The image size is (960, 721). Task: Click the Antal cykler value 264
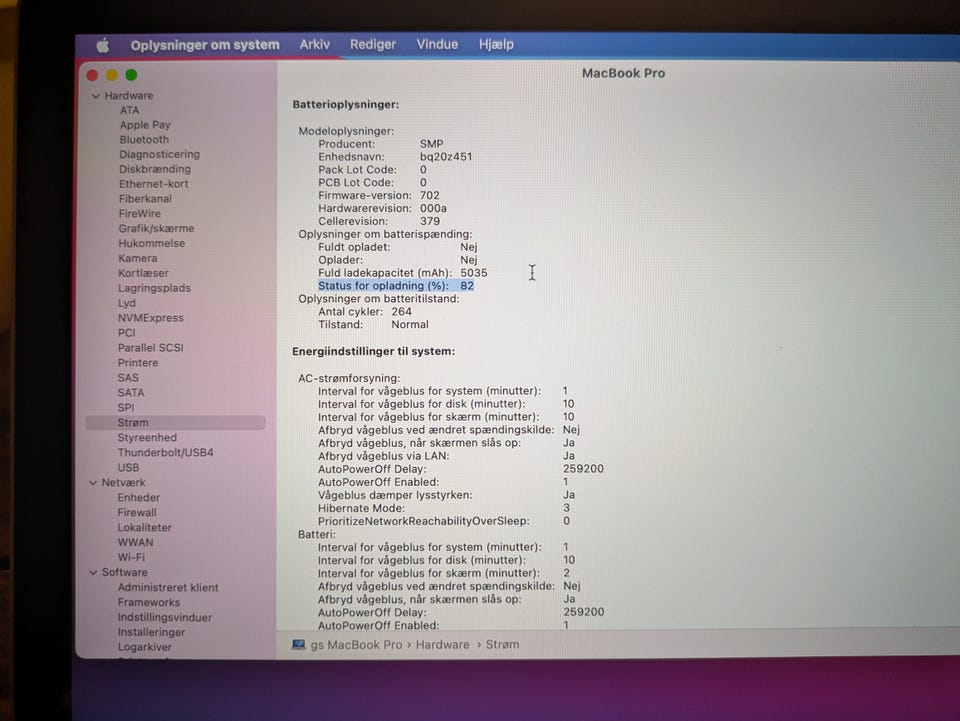401,312
